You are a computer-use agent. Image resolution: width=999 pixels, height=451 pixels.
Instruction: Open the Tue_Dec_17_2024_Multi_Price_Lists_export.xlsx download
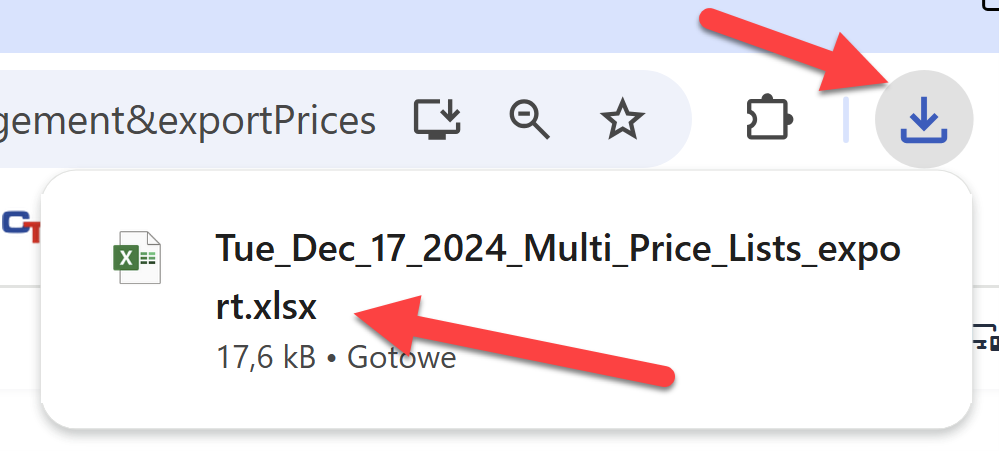tap(558, 249)
